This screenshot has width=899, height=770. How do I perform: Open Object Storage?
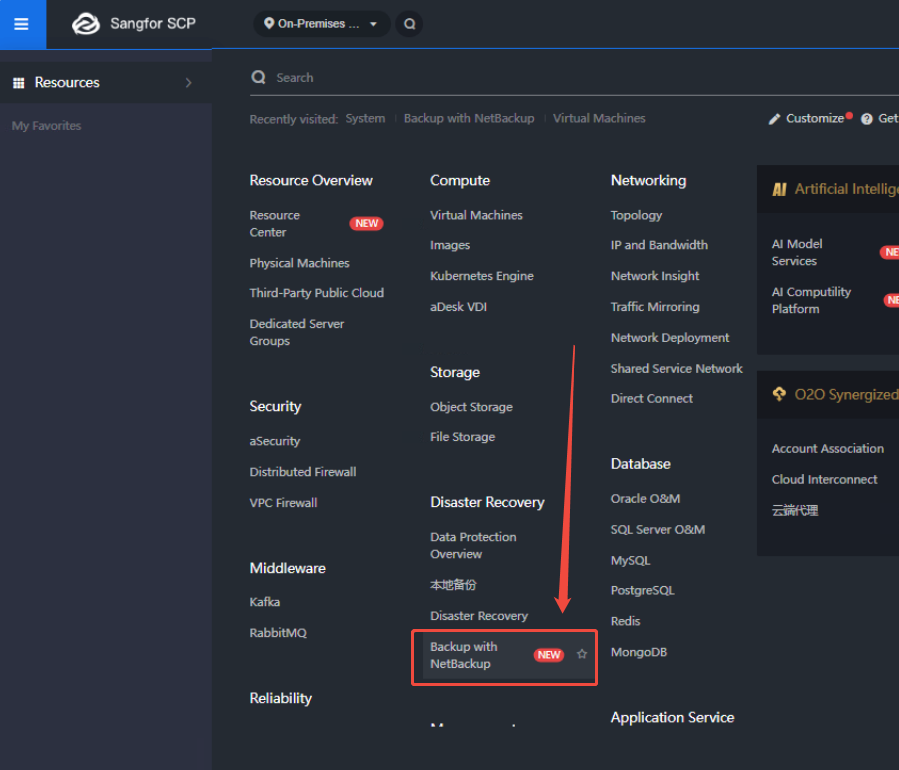(471, 407)
